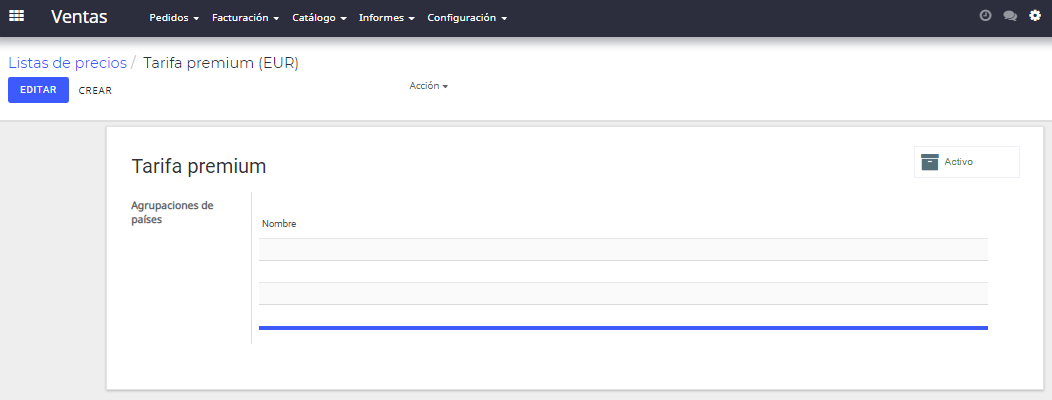Open the conversations chat icon
This screenshot has height=400, width=1052.
coord(1010,16)
